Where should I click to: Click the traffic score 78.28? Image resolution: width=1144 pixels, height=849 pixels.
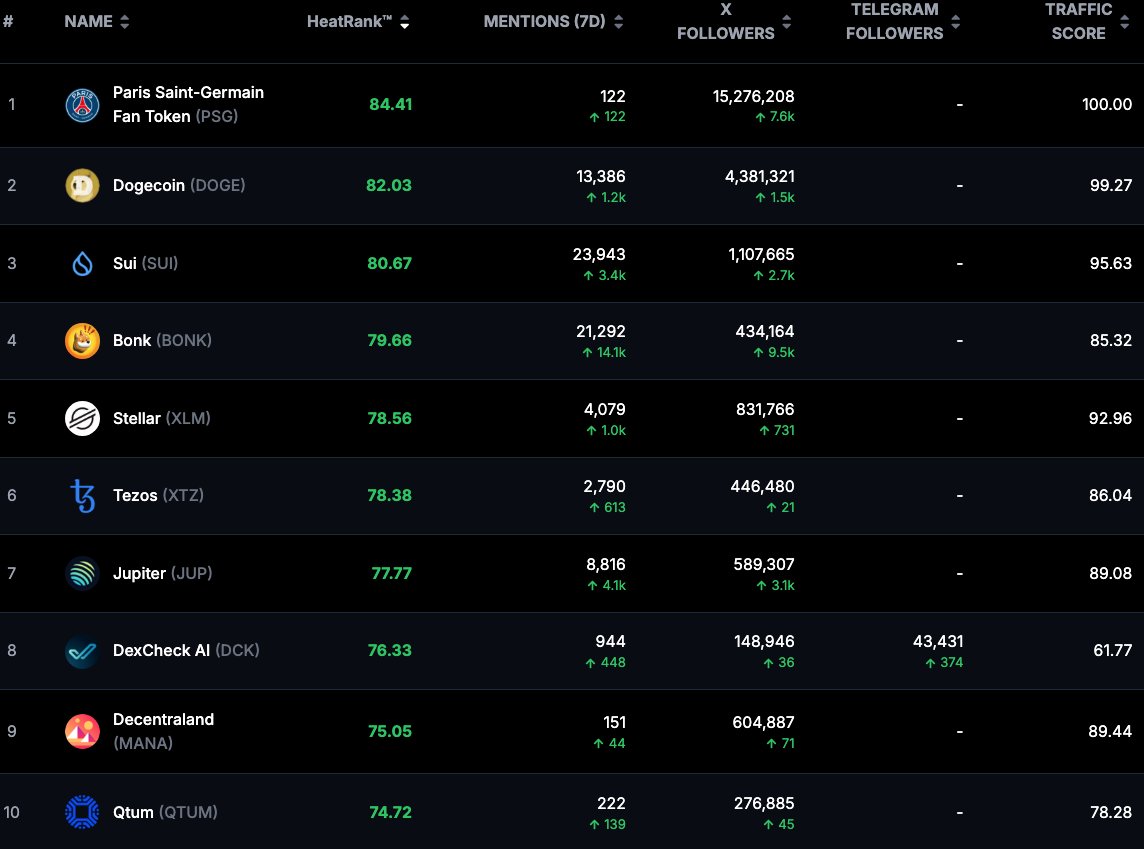[x=1110, y=812]
